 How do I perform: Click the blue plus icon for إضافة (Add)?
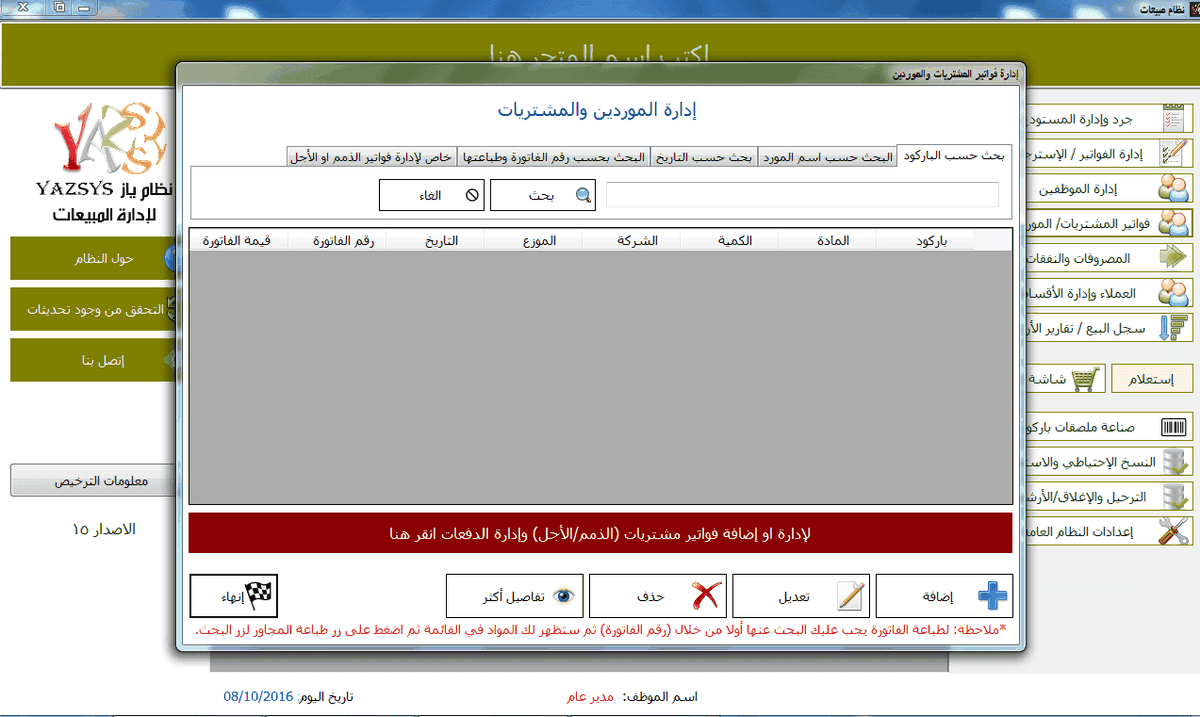tap(992, 596)
